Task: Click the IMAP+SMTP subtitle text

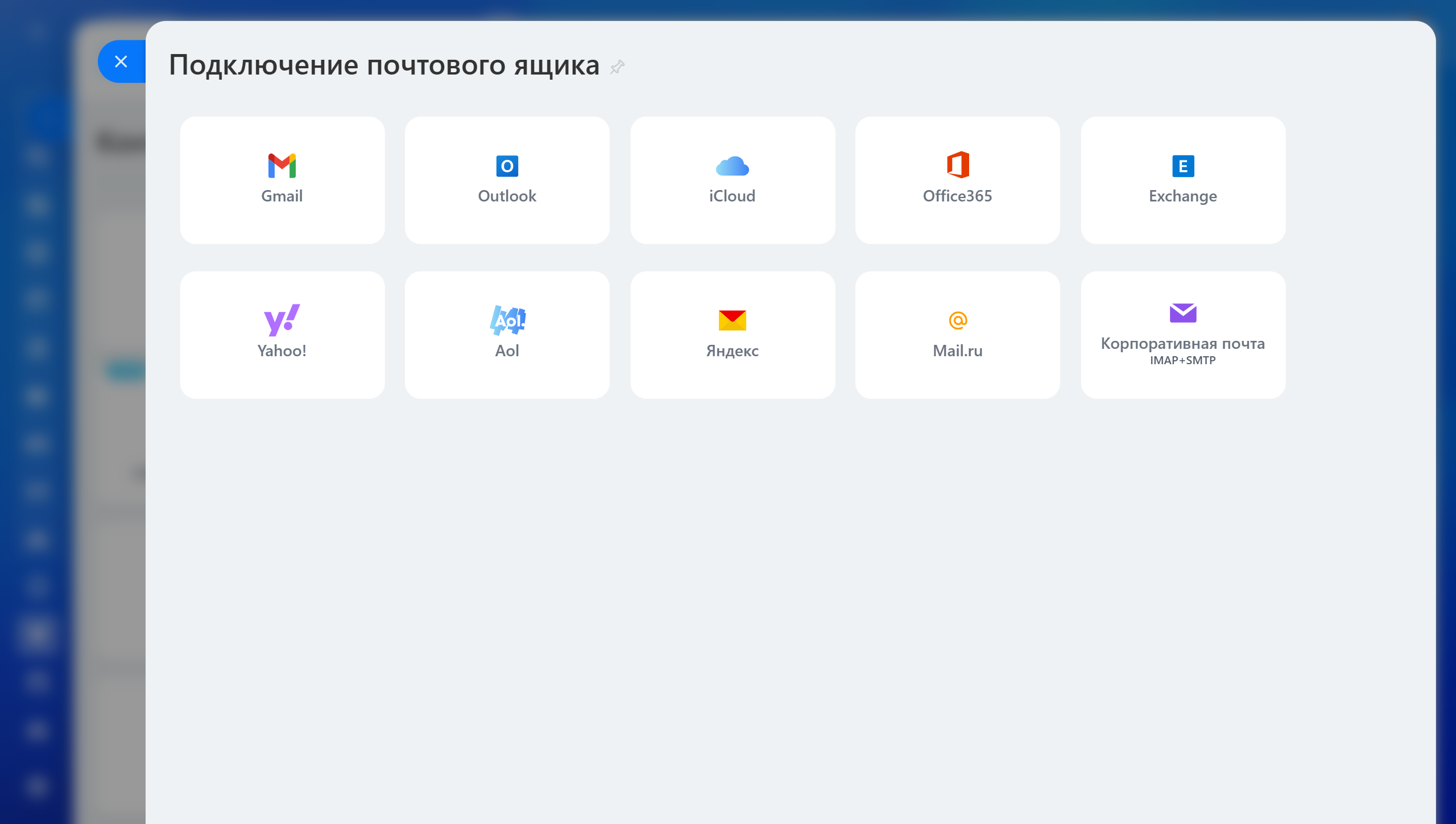Action: pyautogui.click(x=1183, y=360)
